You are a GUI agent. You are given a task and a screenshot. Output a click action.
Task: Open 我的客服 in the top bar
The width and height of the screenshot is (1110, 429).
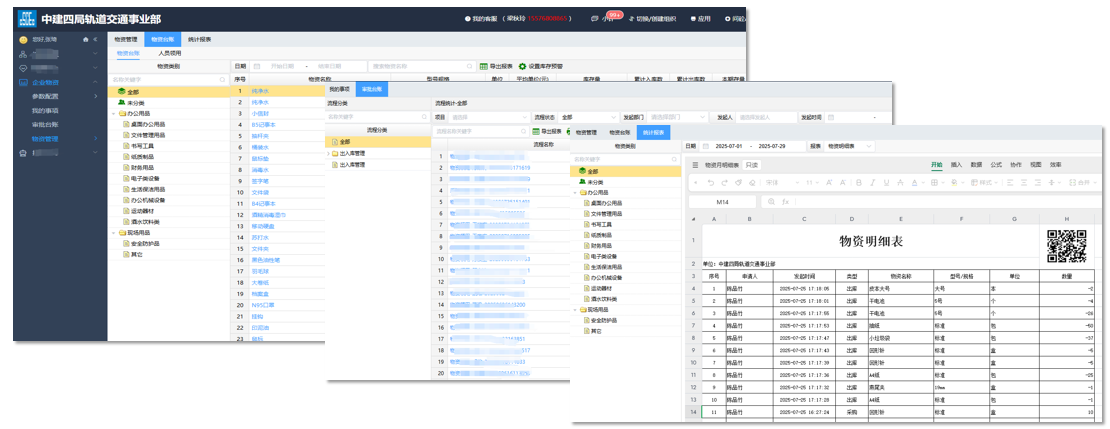[x=481, y=19]
